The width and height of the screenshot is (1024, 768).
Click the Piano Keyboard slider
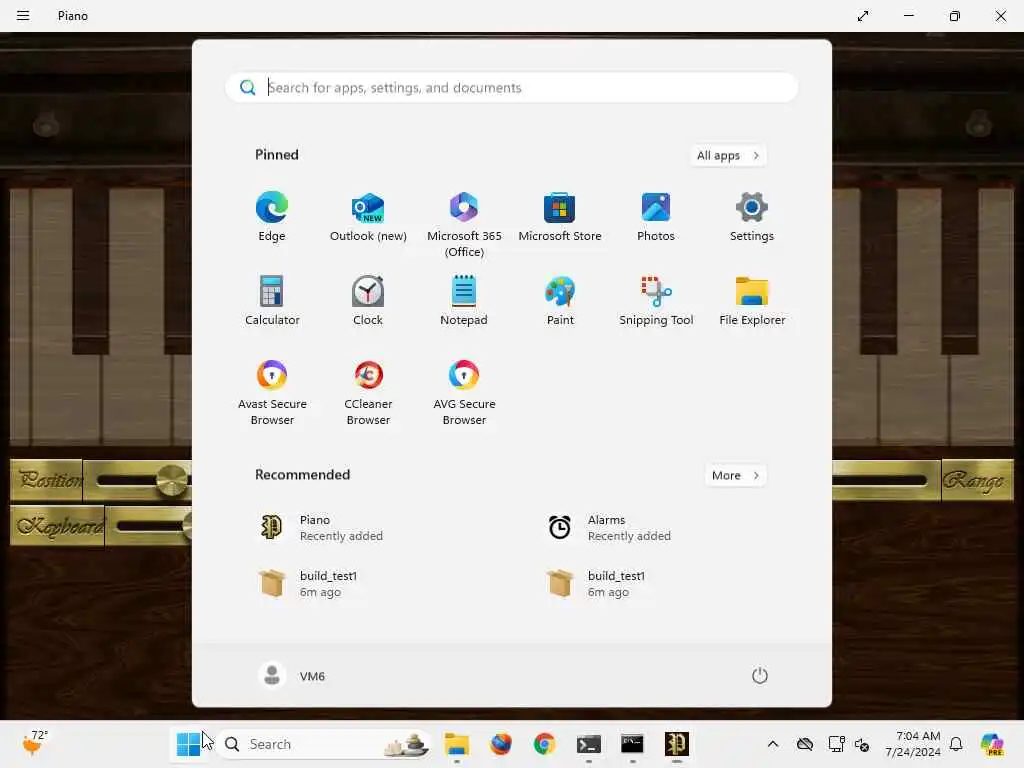tap(149, 526)
